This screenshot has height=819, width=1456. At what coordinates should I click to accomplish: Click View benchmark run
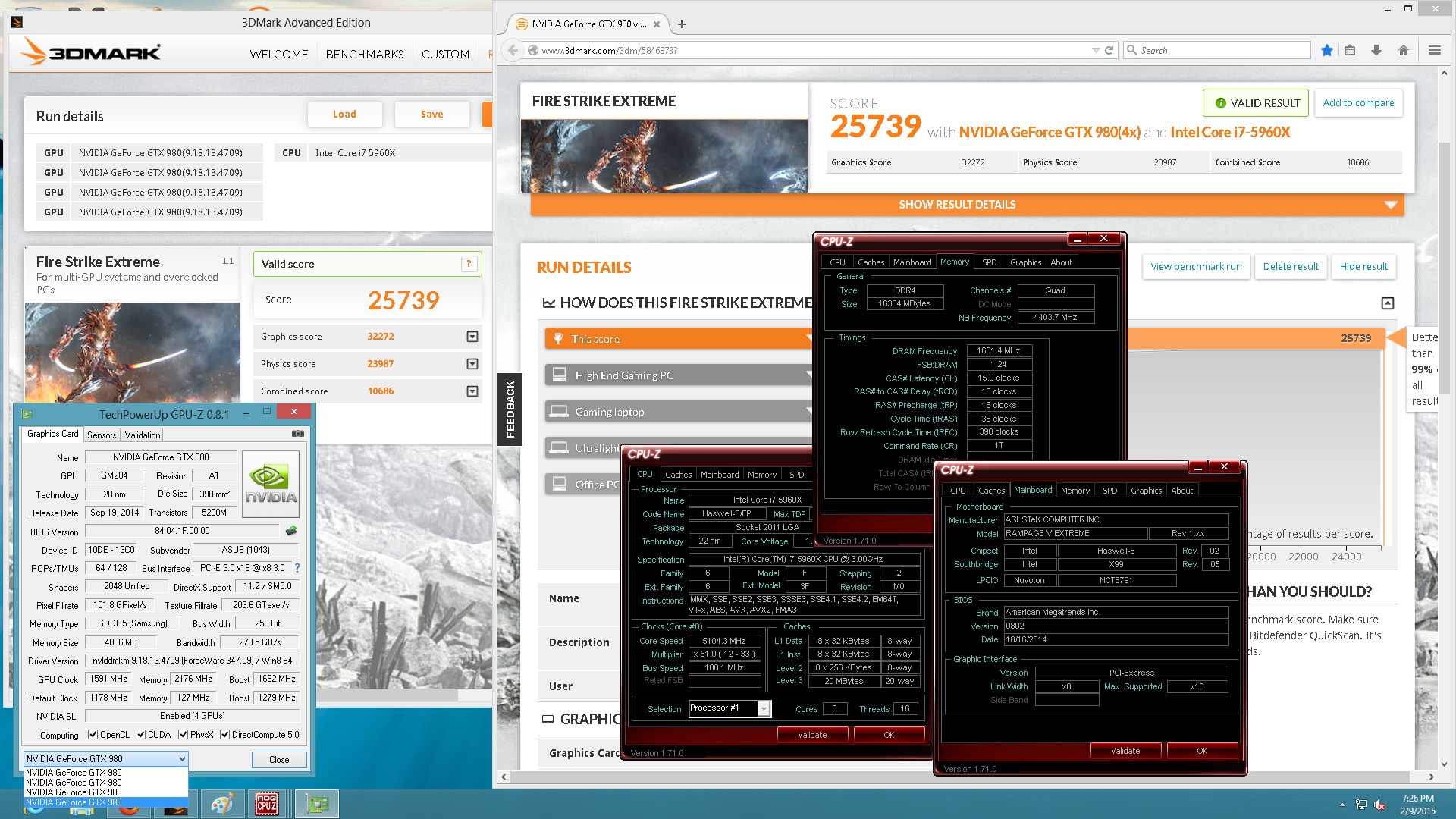coord(1196,267)
